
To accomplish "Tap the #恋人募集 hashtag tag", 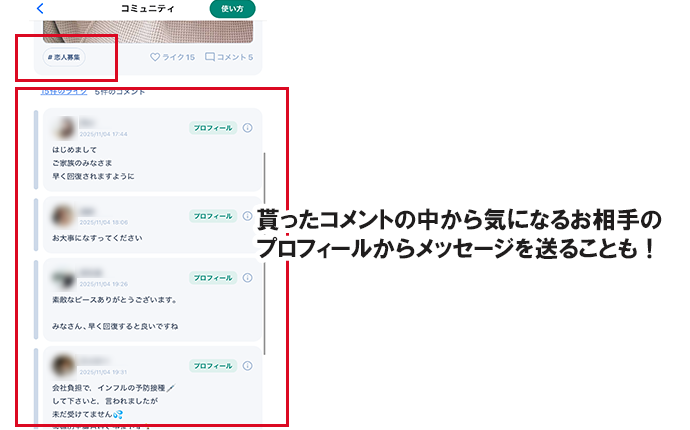I will pos(66,58).
